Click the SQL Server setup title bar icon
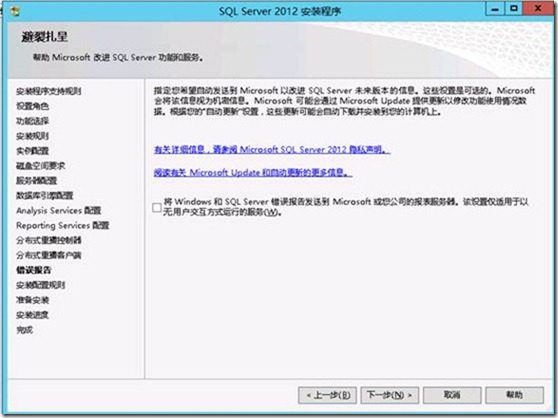Screen dimensions: 558x418 [x=15, y=11]
